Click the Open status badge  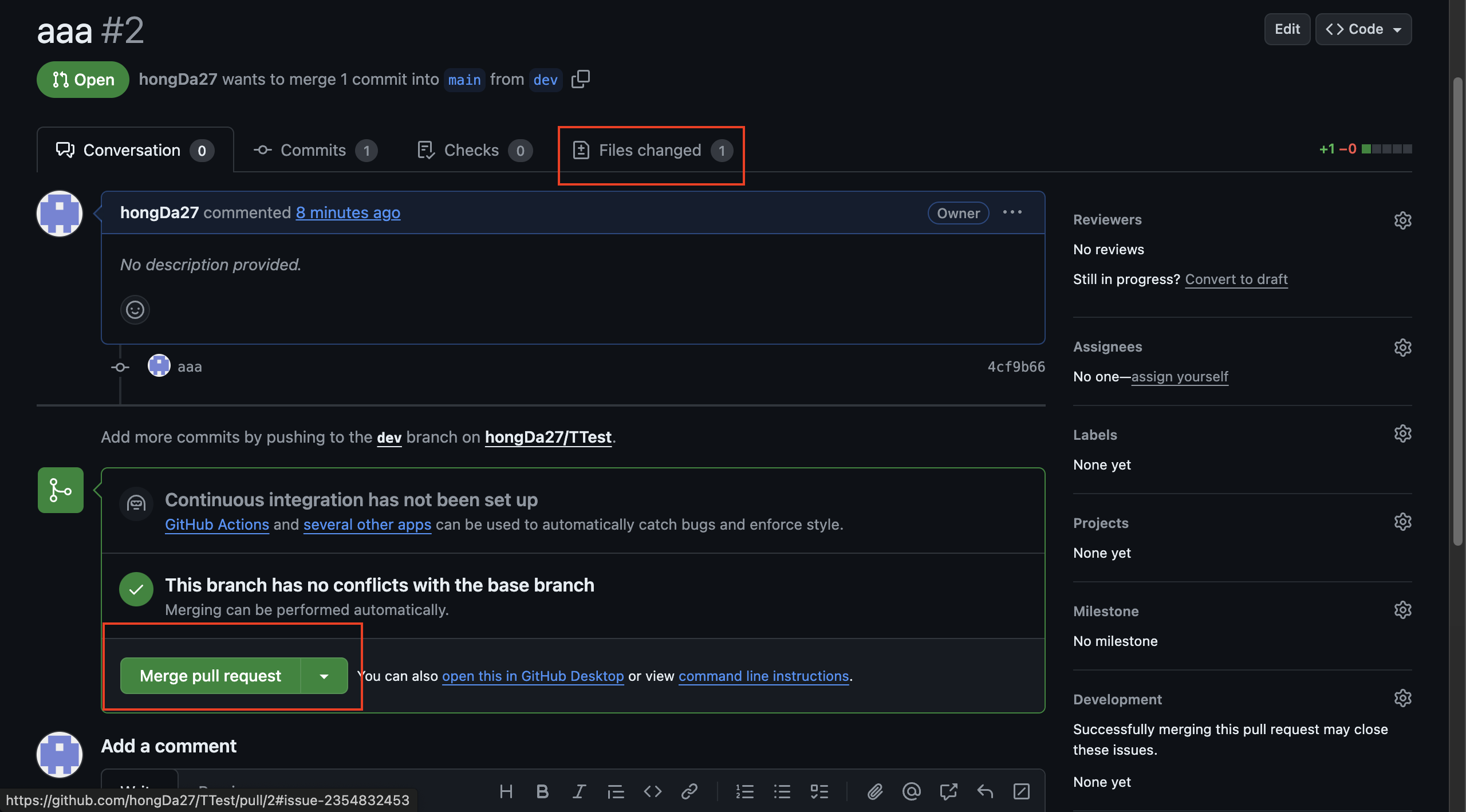[x=83, y=80]
